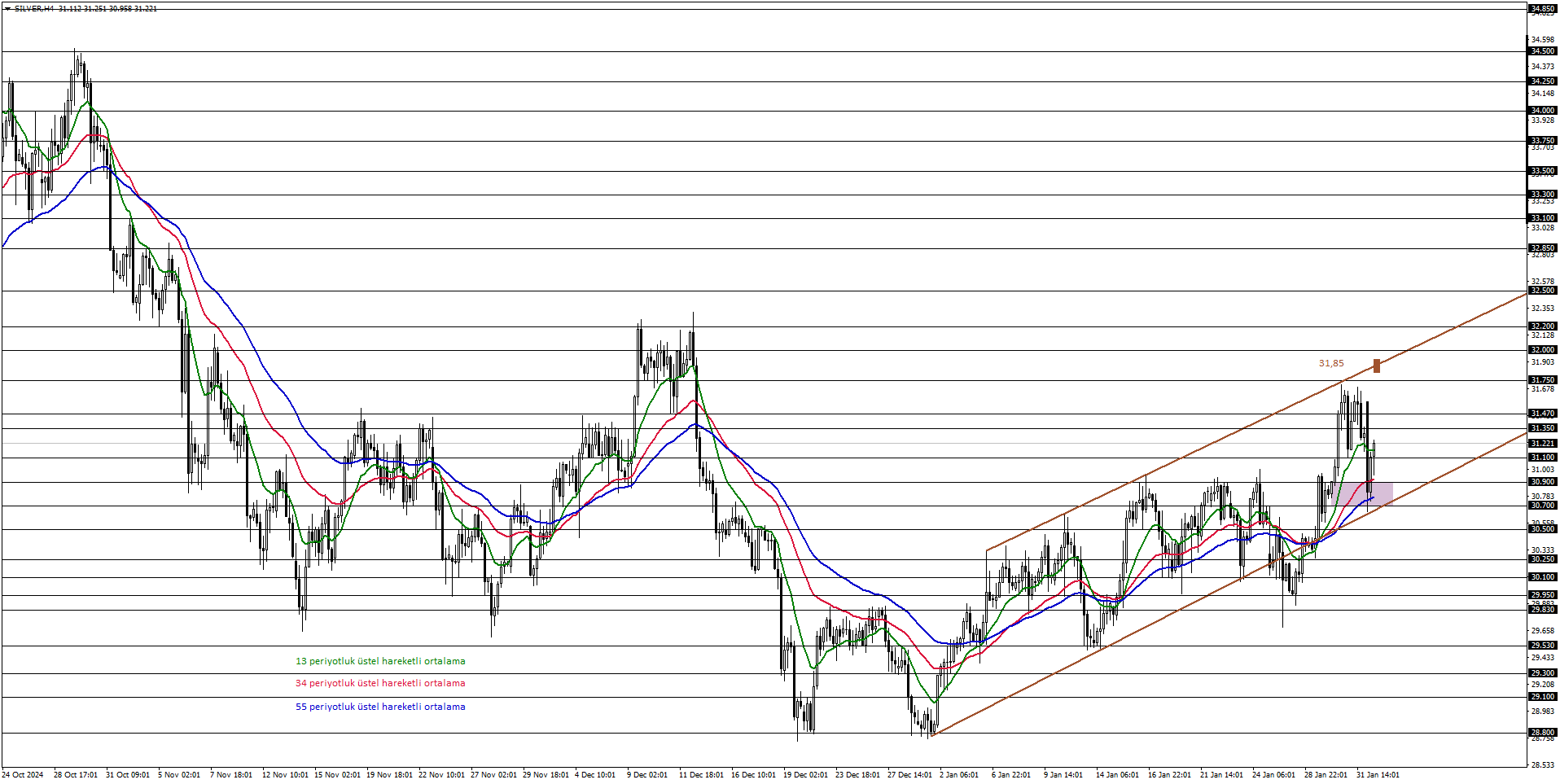Click the 34.598 price scale value
This screenshot has height=784, width=1560.
(x=1543, y=40)
